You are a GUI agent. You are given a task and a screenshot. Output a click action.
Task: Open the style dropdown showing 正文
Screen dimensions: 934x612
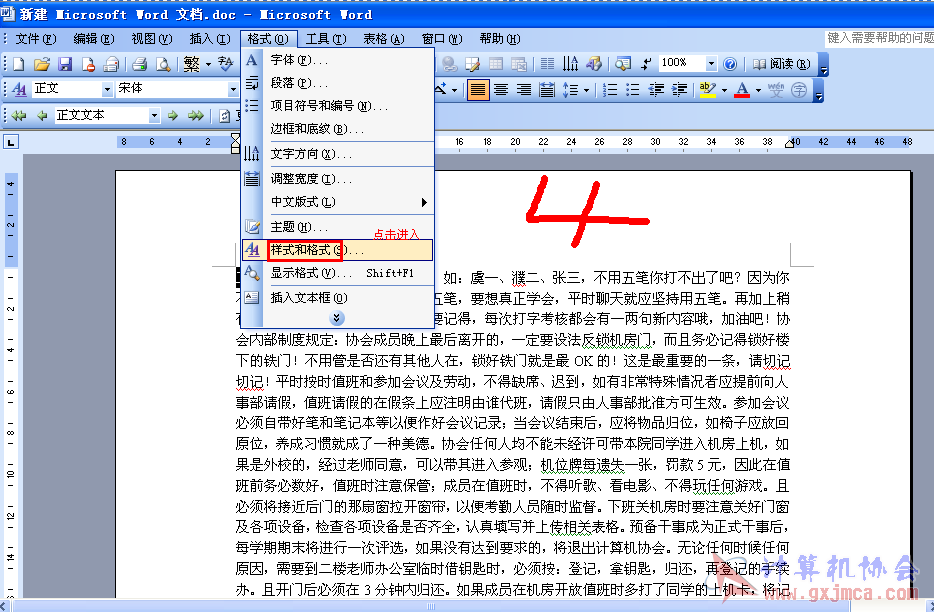(107, 89)
